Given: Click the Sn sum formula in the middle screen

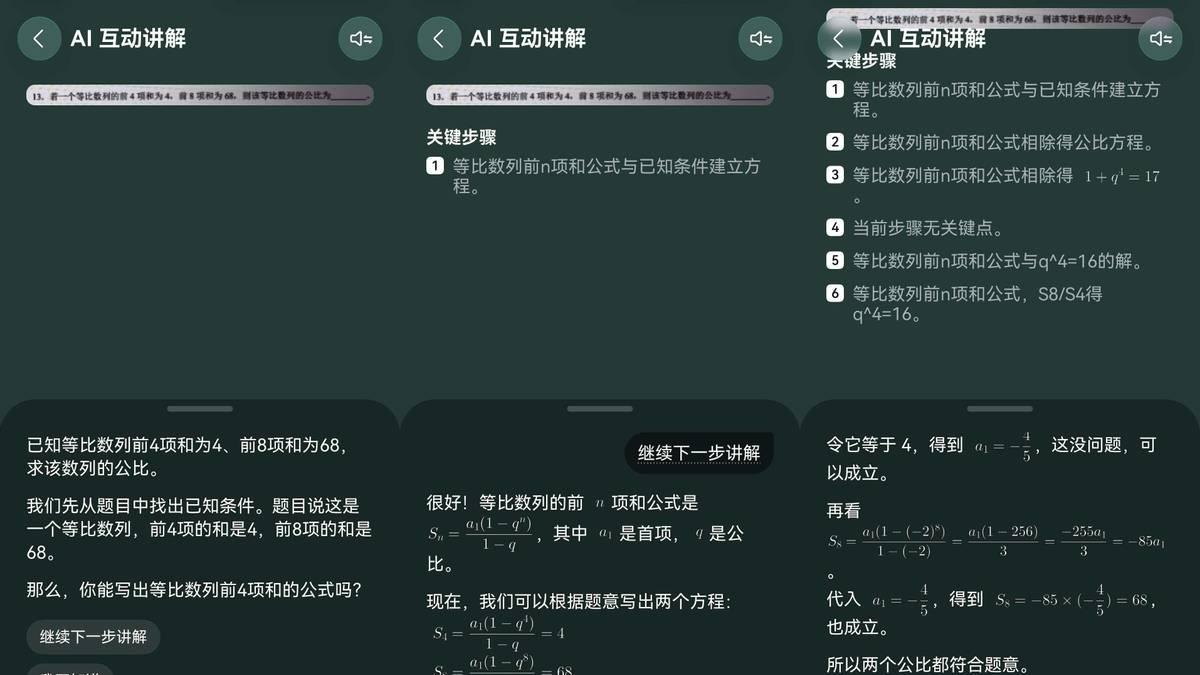Looking at the screenshot, I should pyautogui.click(x=482, y=535).
